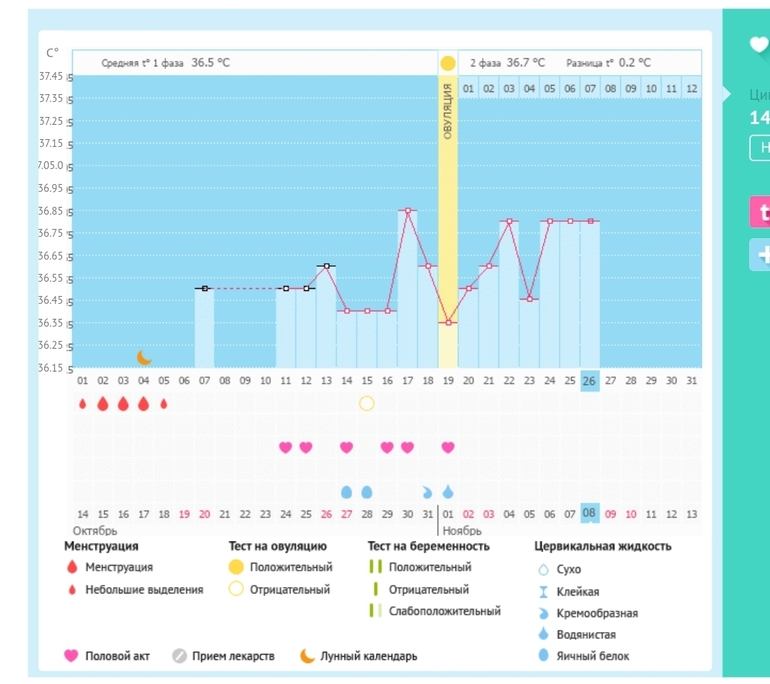Select the egg white fluid icon on day 14
Screen dimensions: 770x684
tap(346, 492)
